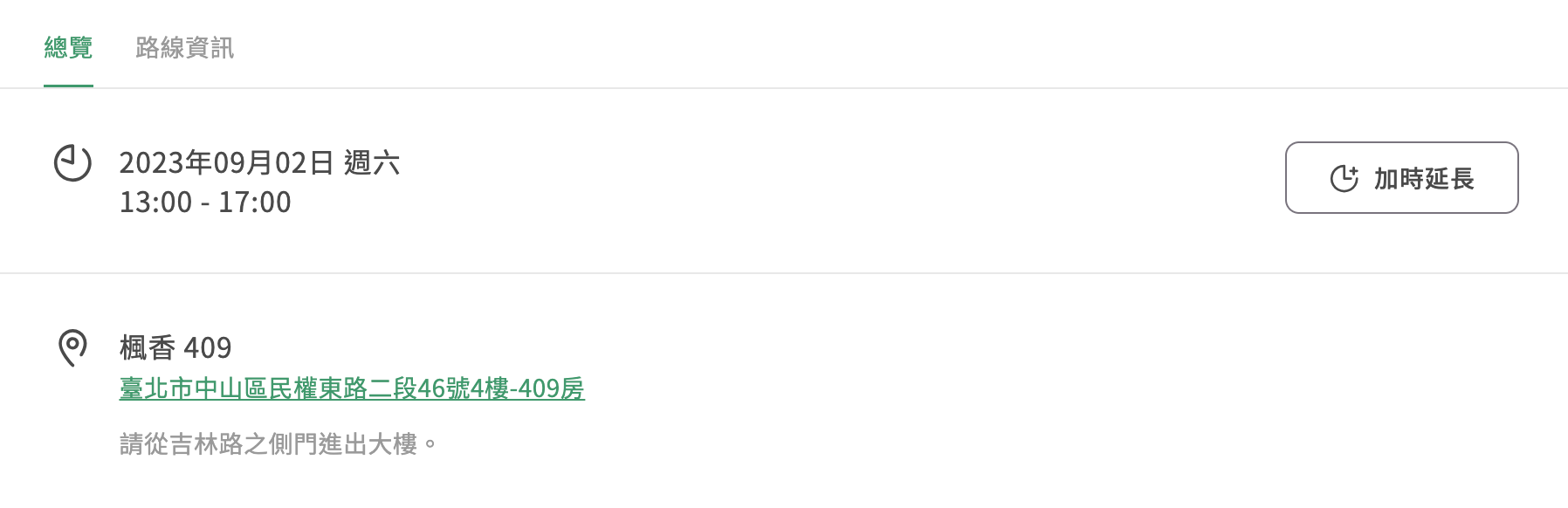The height and width of the screenshot is (508, 1568).
Task: Click the 週六 weekday label
Action: coord(371,162)
